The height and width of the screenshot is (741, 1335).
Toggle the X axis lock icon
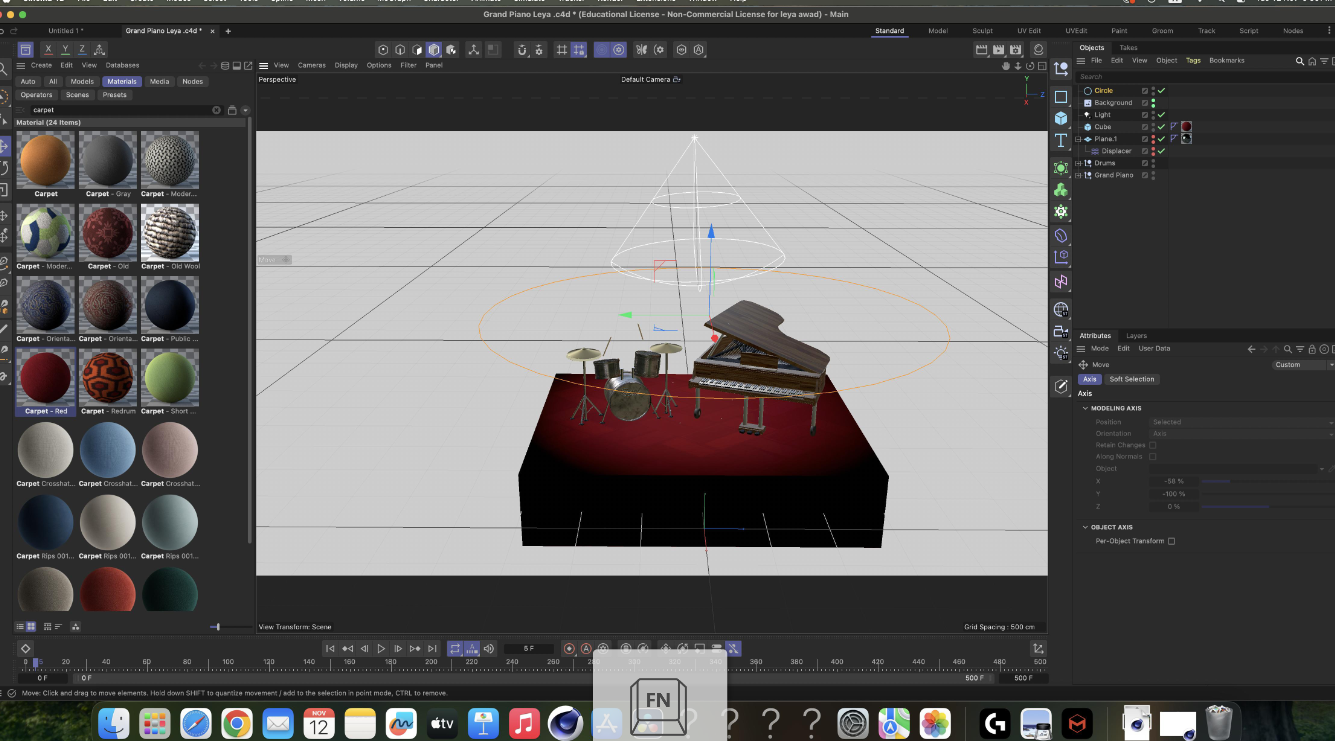(x=49, y=50)
